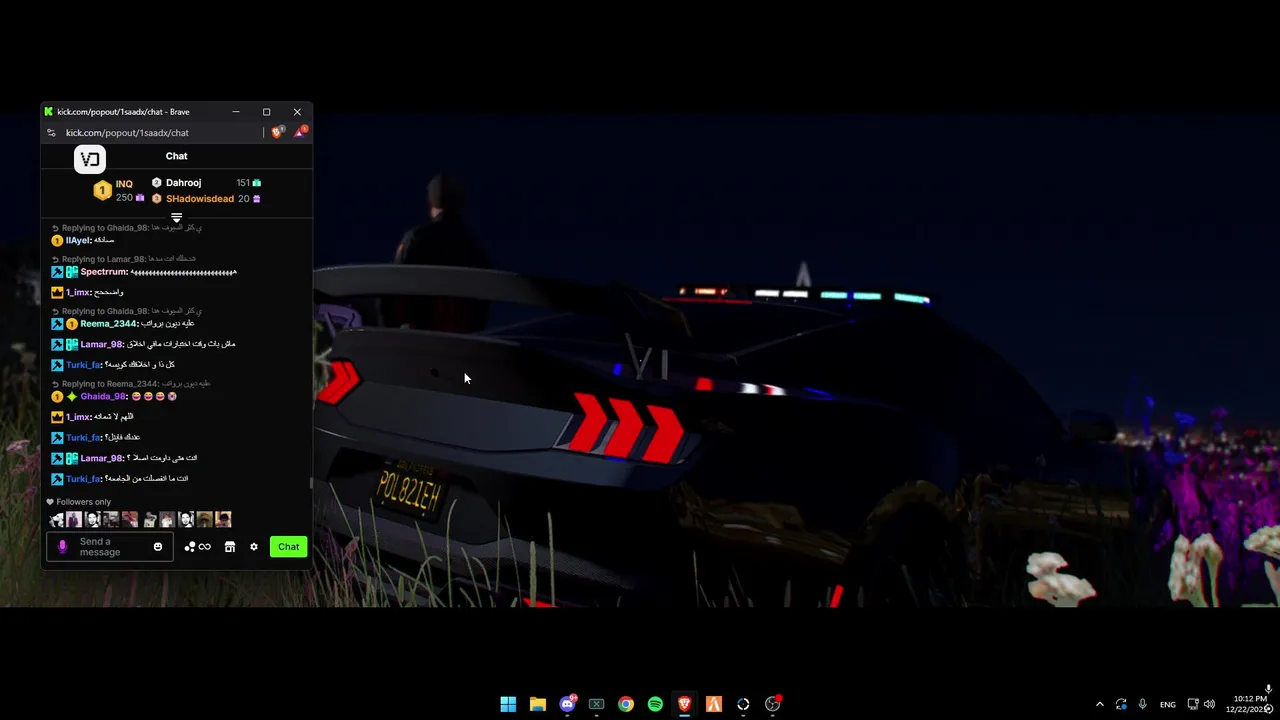Open Discord from the taskbar
Screen dimensions: 1280x720
567,704
